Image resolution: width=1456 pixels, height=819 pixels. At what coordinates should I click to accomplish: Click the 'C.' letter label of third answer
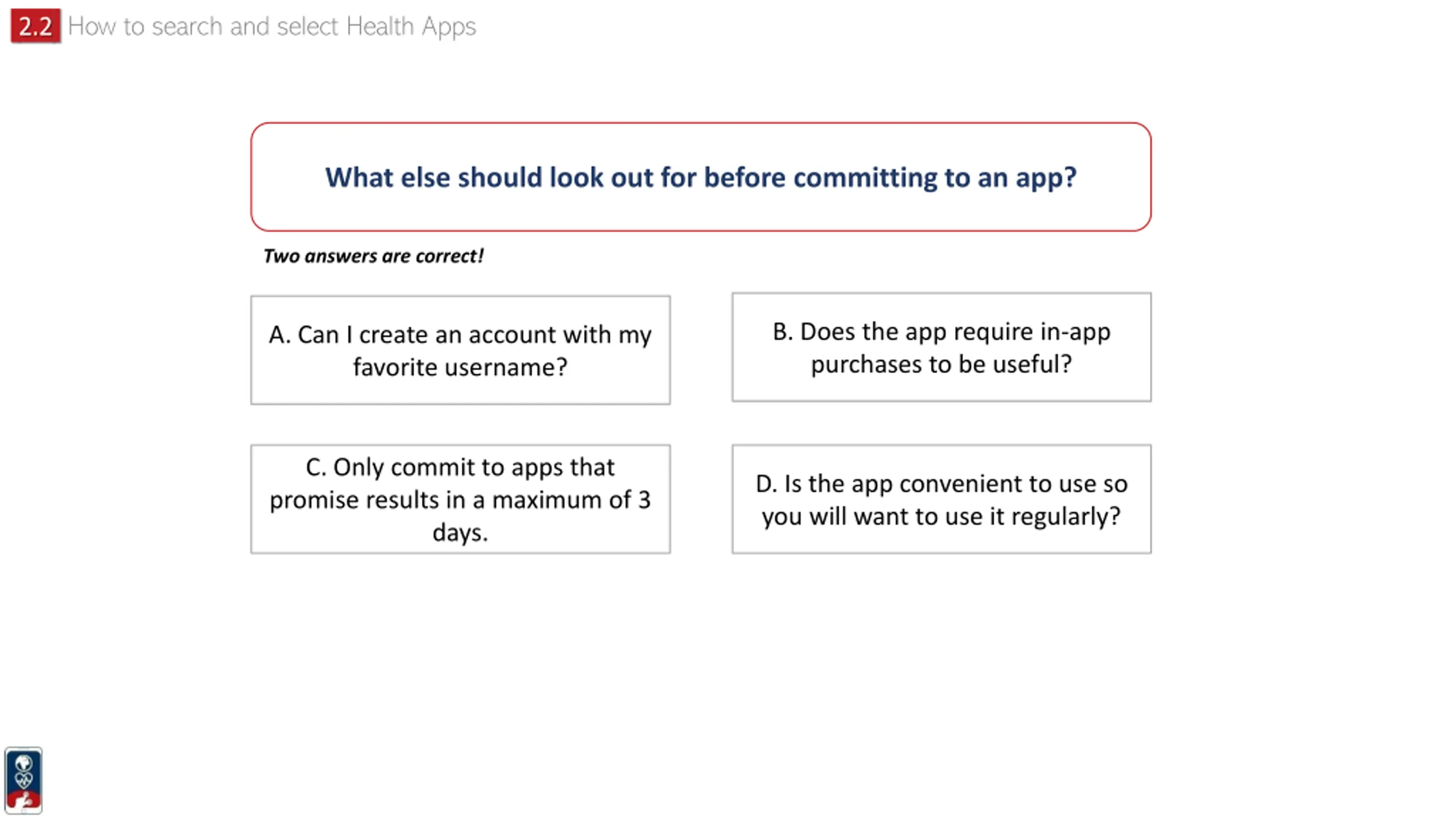pyautogui.click(x=316, y=468)
